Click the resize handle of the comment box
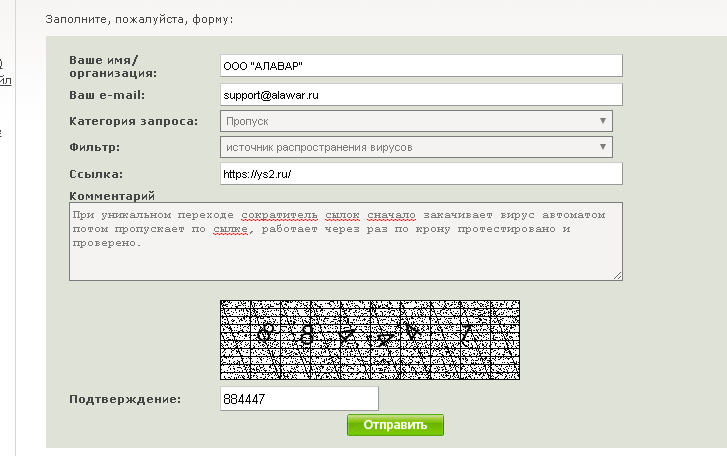Viewport: 727px width, 456px height. 617,276
